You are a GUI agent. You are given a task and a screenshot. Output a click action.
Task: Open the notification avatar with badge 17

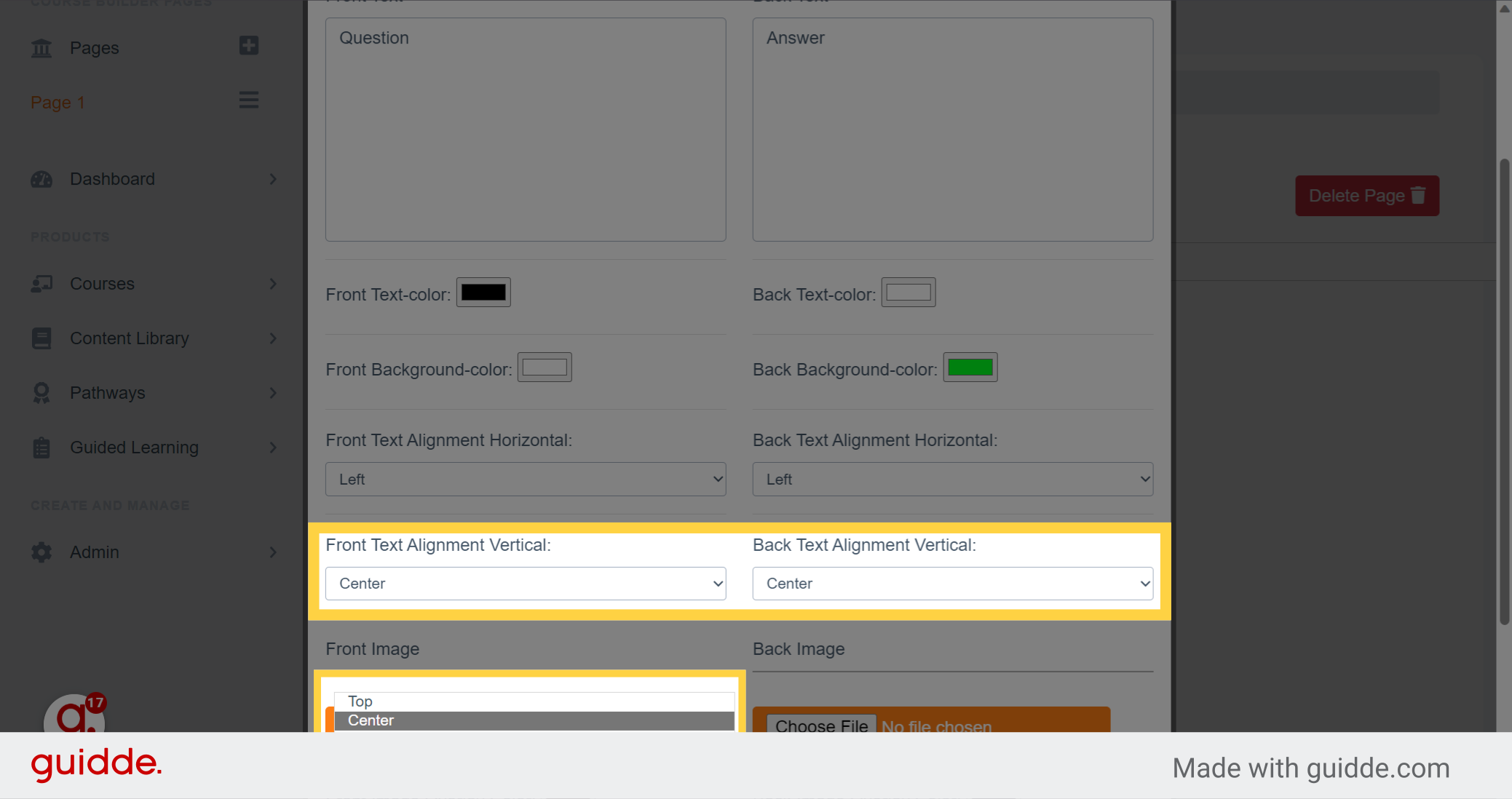74,714
